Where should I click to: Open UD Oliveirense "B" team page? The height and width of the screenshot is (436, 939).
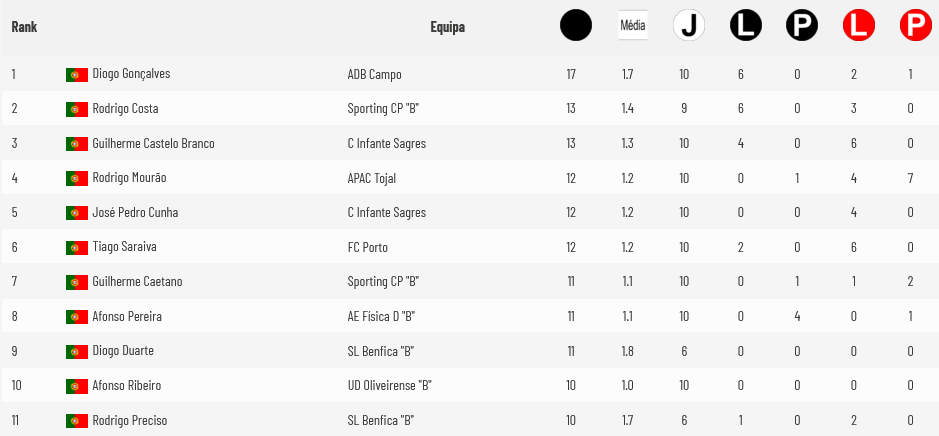pos(389,385)
